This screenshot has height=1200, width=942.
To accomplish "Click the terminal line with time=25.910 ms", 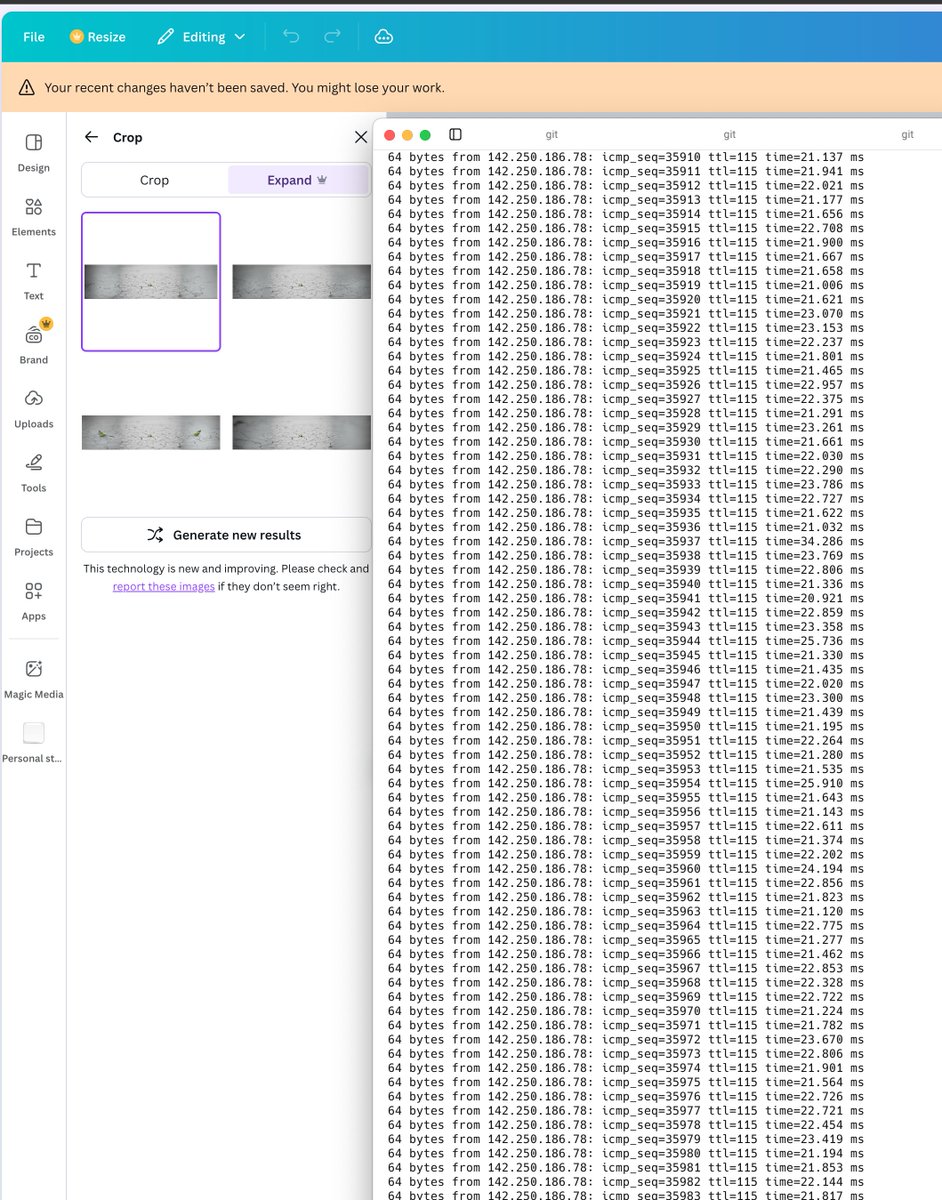I will tap(626, 784).
